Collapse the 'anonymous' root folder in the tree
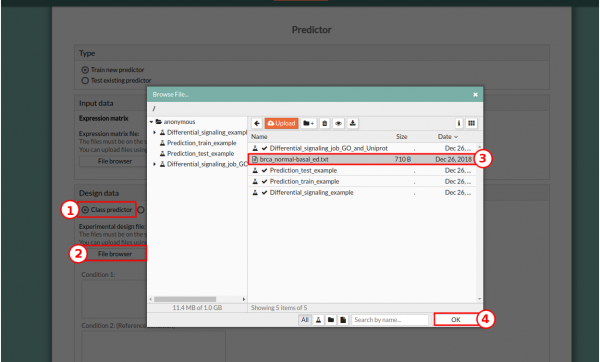This screenshot has height=362, width=600. [x=152, y=122]
